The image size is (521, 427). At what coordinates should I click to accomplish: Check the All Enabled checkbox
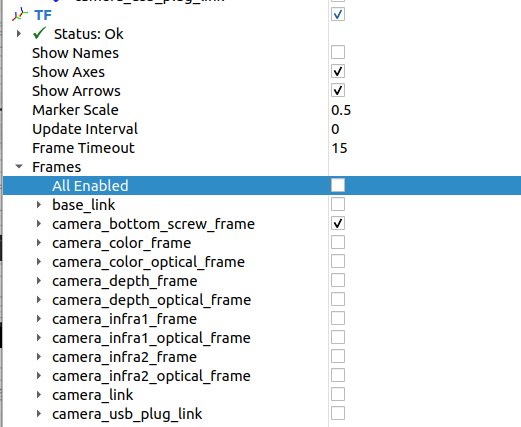[338, 185]
